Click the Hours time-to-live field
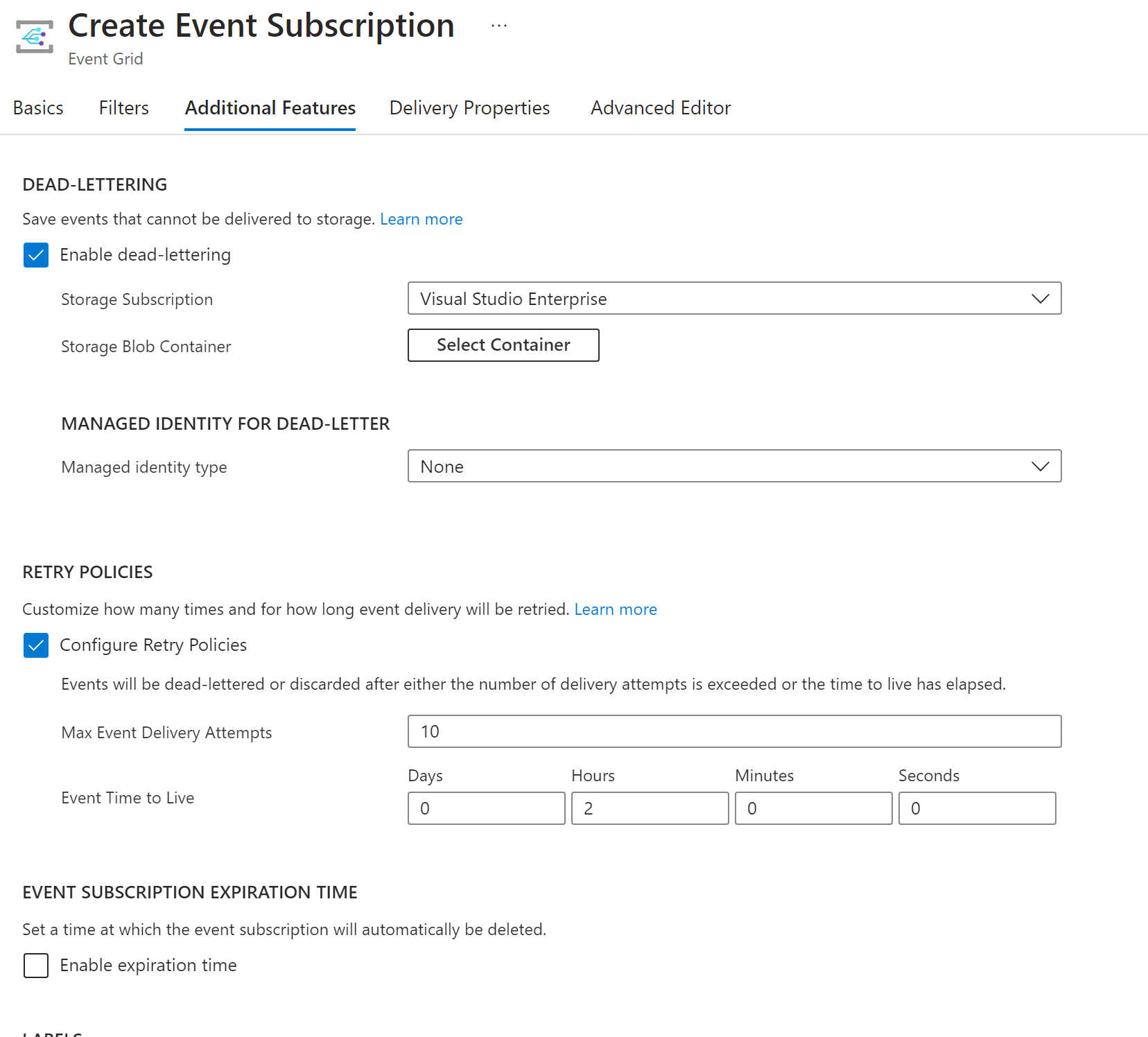Screen dimensions: 1148x1037 click(x=650, y=809)
